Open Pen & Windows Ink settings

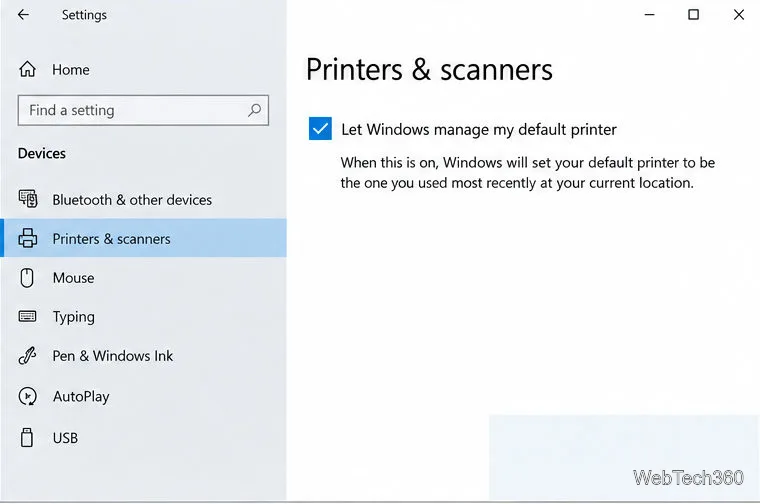tap(145, 356)
